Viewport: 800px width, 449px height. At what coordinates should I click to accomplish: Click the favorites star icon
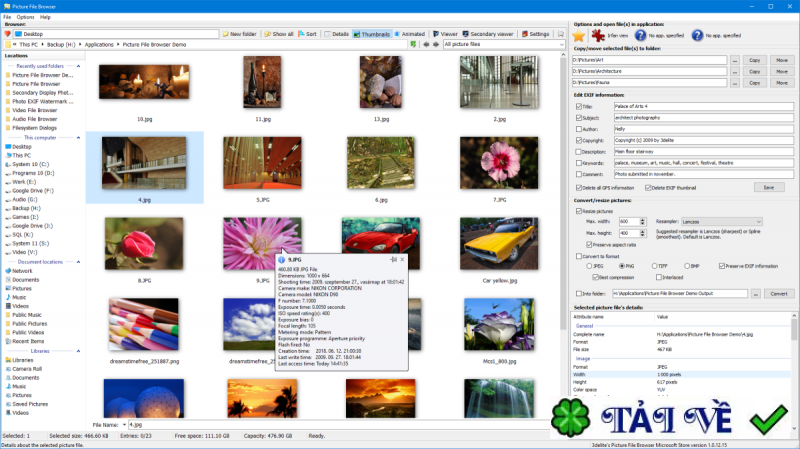click(581, 35)
